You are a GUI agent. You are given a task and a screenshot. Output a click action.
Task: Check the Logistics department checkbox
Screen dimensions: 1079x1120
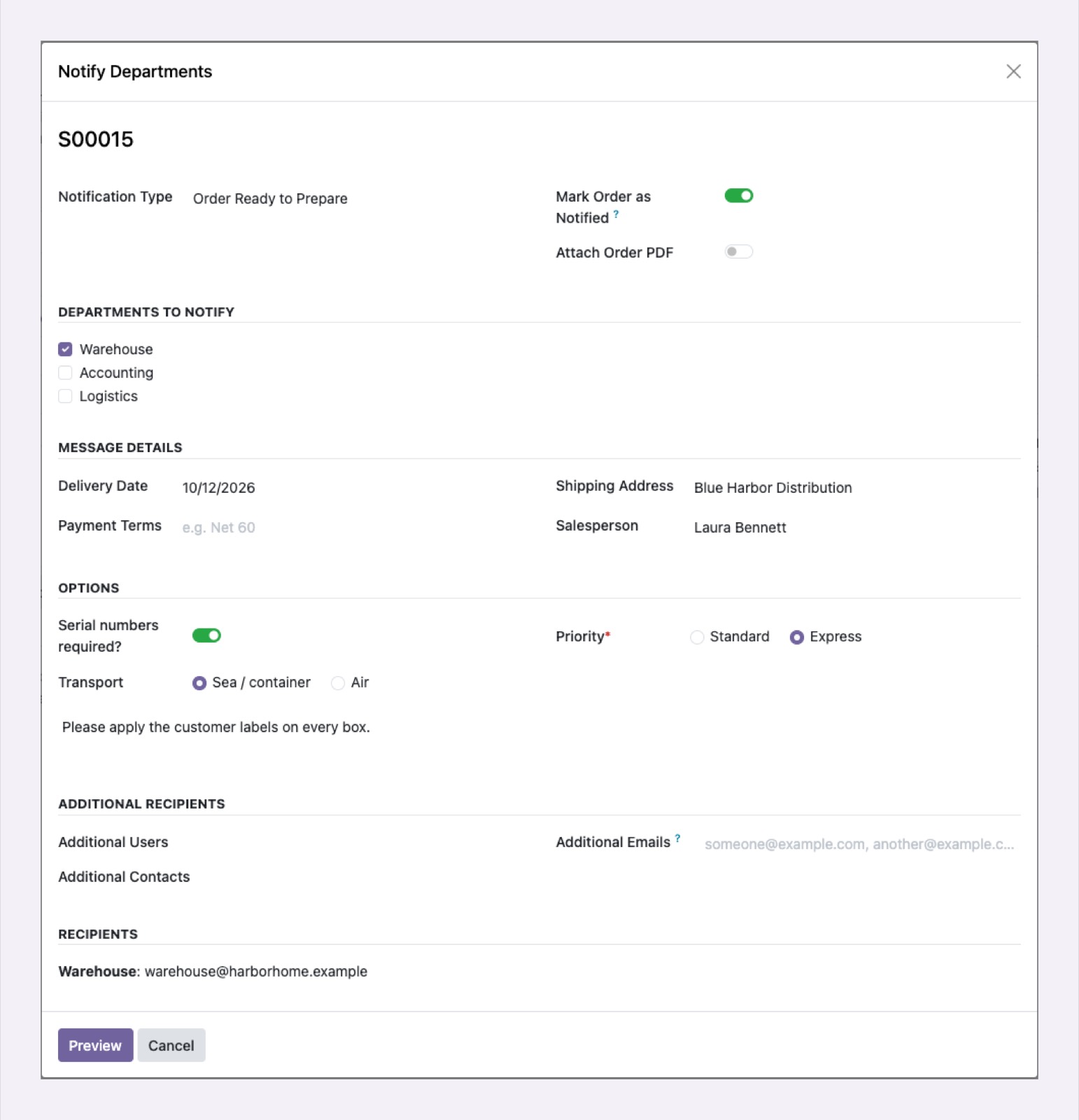(65, 396)
